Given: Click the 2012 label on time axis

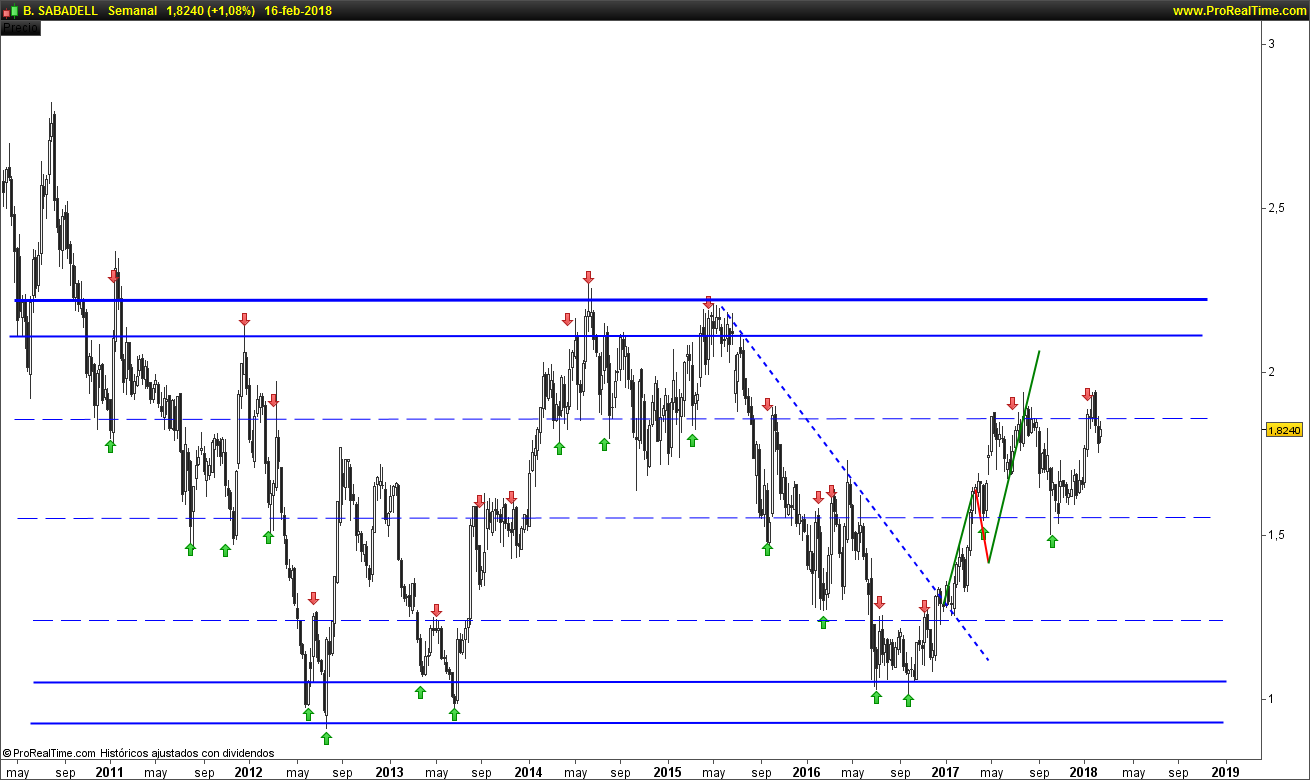Looking at the screenshot, I should [x=248, y=772].
